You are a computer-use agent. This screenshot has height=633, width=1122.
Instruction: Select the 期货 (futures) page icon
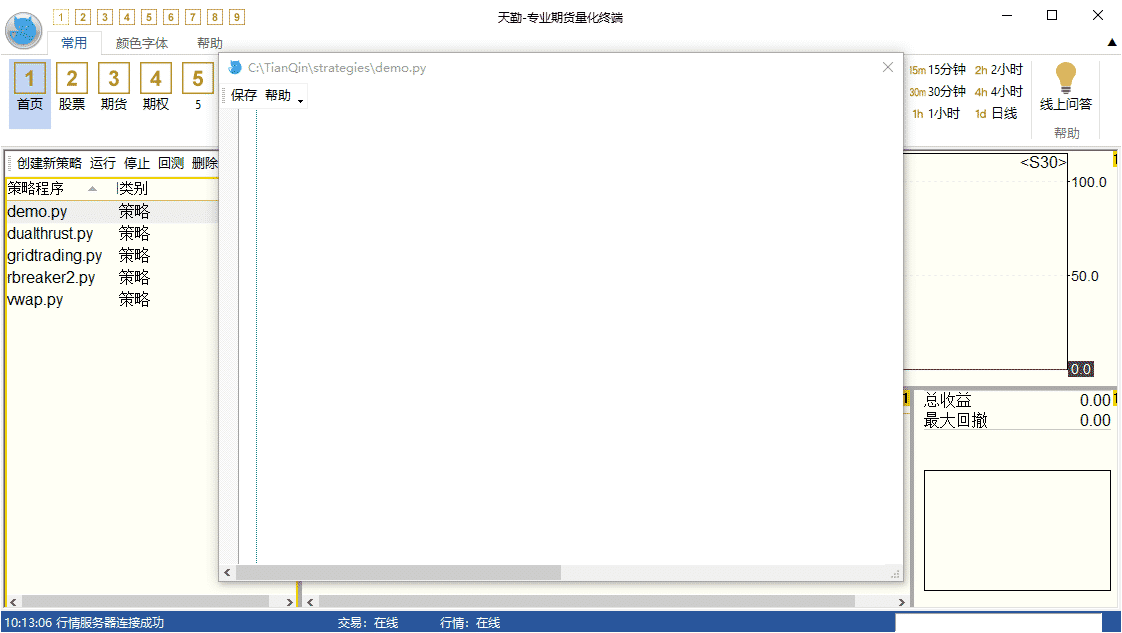tap(114, 87)
